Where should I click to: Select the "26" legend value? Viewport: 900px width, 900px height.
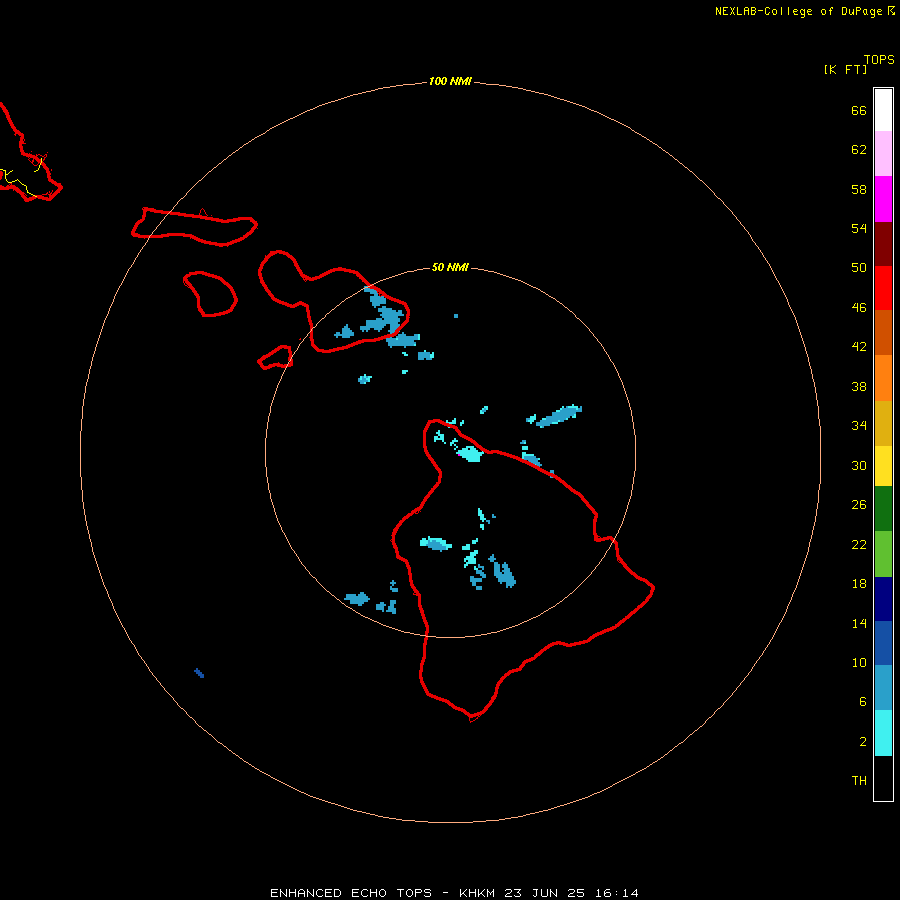[x=859, y=505]
